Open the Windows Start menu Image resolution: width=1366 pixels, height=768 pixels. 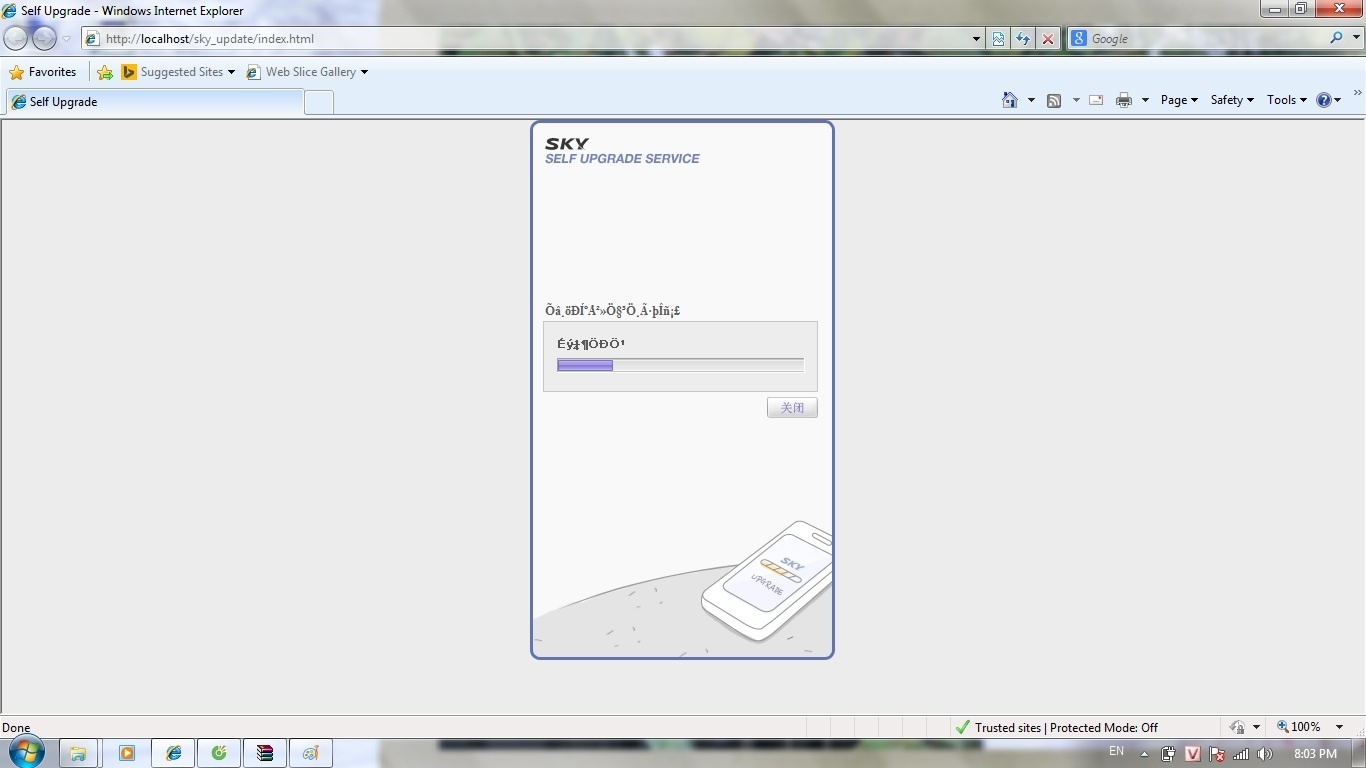[x=25, y=752]
